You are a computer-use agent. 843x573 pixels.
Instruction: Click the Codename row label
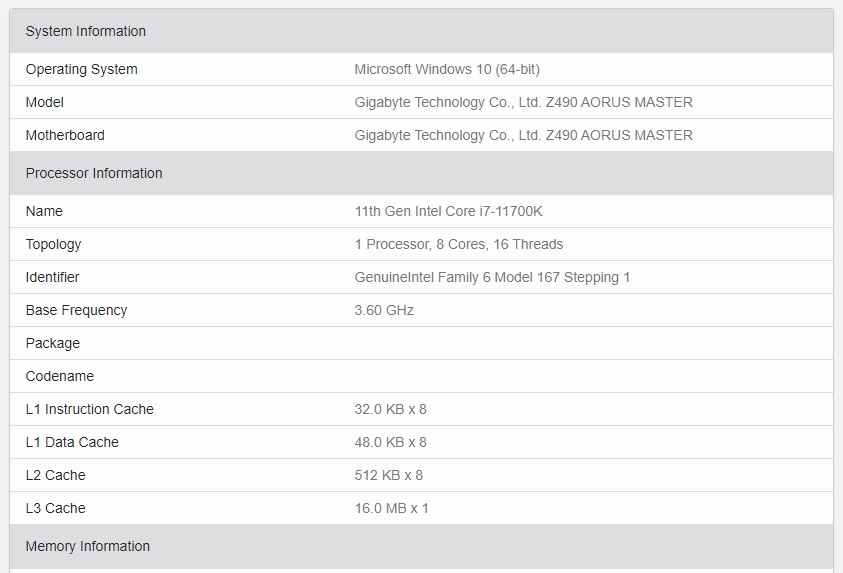tap(60, 376)
